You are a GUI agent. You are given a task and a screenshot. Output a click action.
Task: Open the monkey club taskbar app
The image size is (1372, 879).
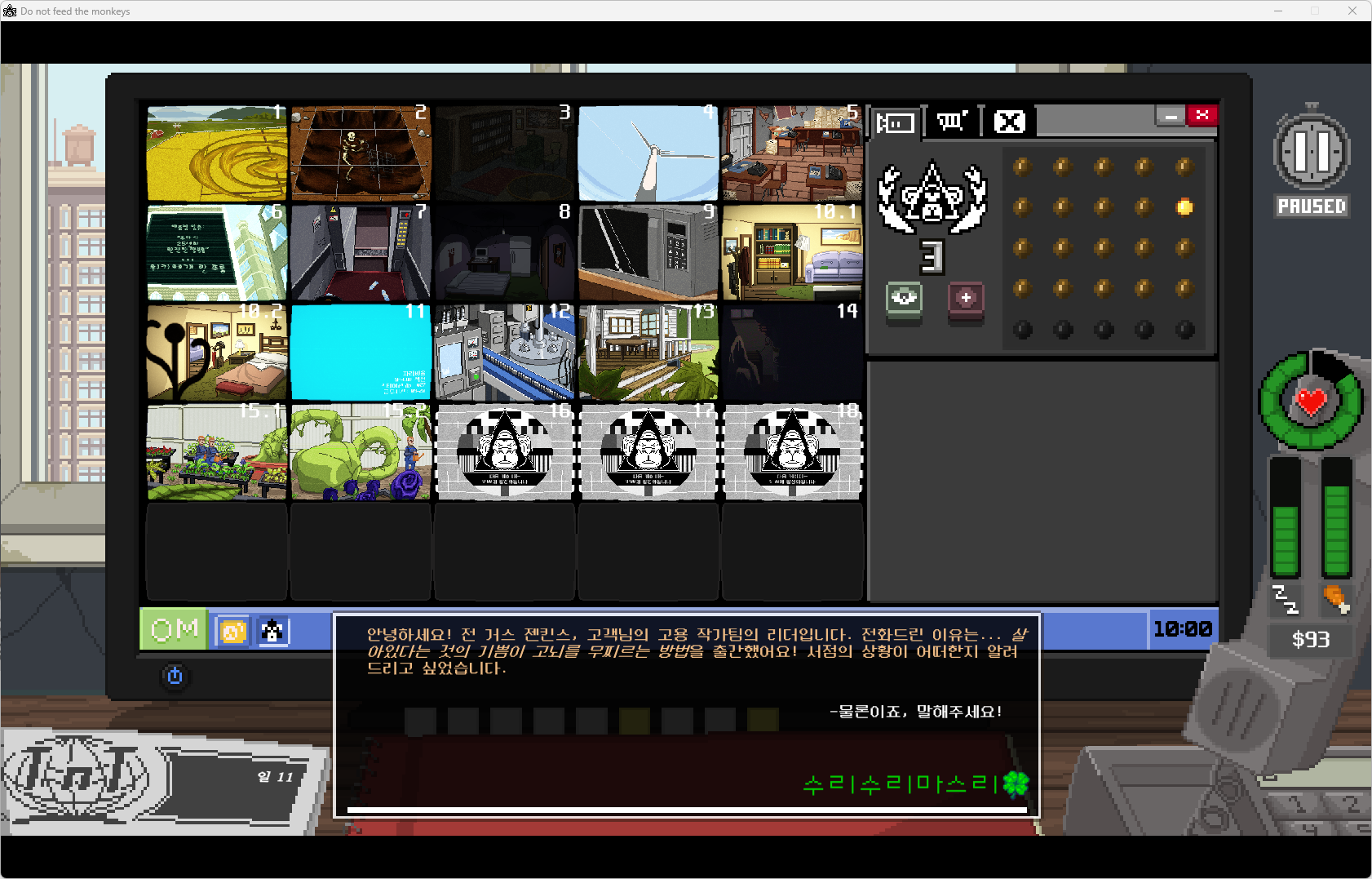[x=273, y=631]
